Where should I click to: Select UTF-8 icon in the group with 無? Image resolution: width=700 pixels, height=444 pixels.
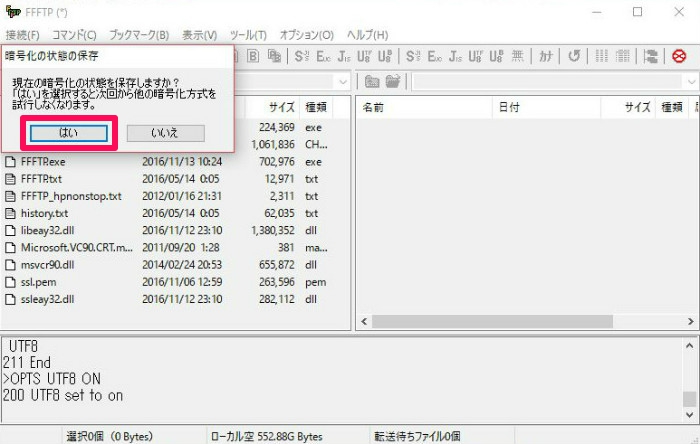click(x=475, y=56)
